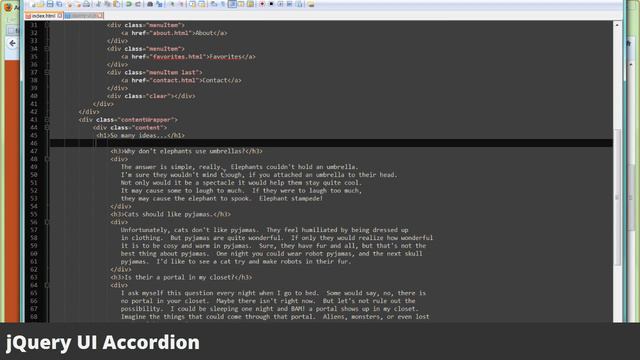Click 'menuItem last' class value

pyautogui.click(x=174, y=73)
